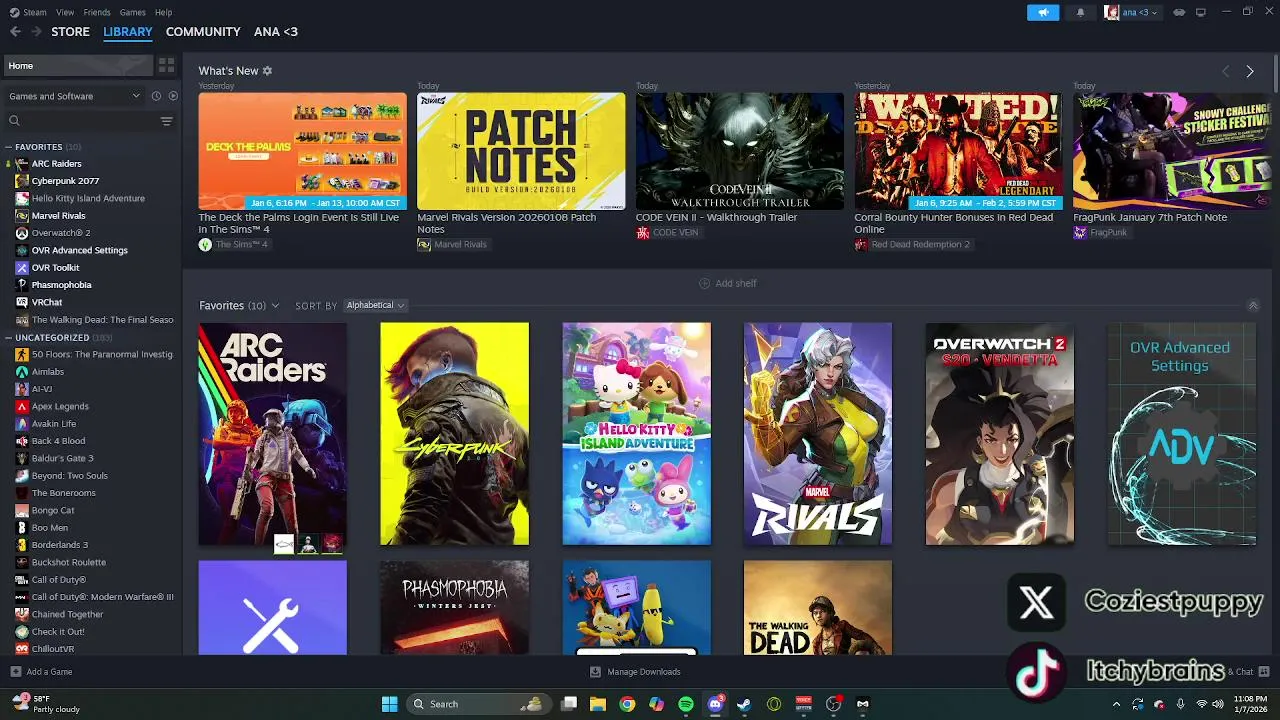Open Red Dead Online bounty news card

pos(958,151)
